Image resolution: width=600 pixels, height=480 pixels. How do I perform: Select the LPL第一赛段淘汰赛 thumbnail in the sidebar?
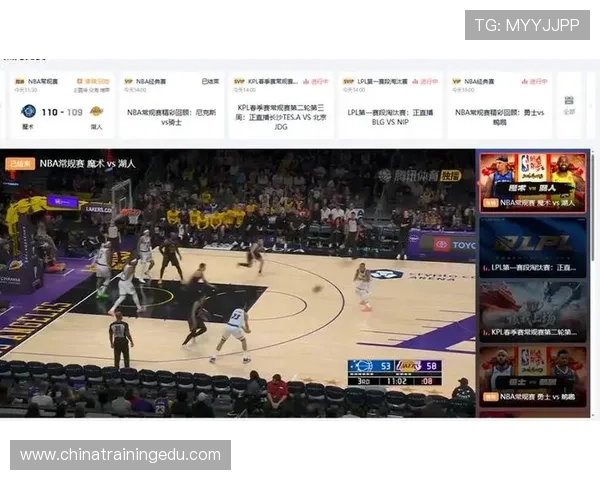click(533, 247)
